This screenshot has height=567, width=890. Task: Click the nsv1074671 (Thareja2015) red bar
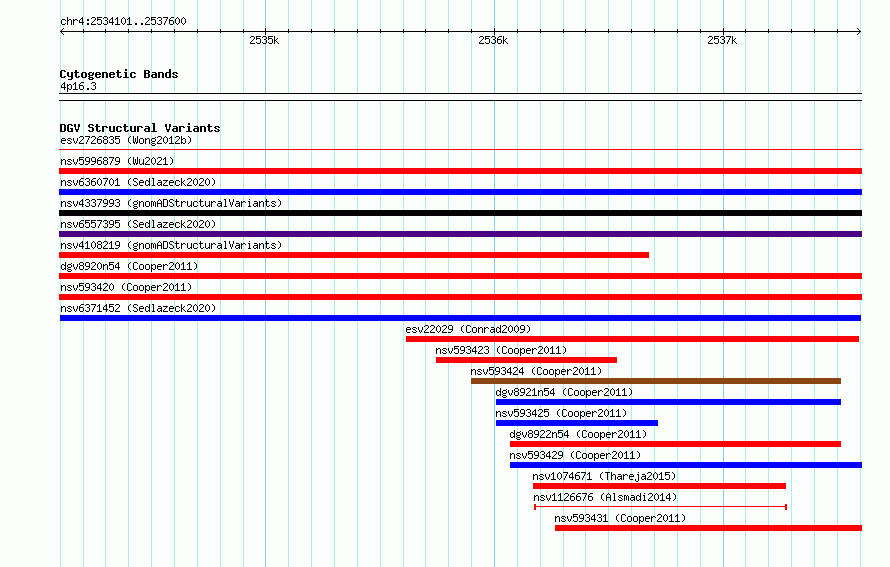point(660,486)
